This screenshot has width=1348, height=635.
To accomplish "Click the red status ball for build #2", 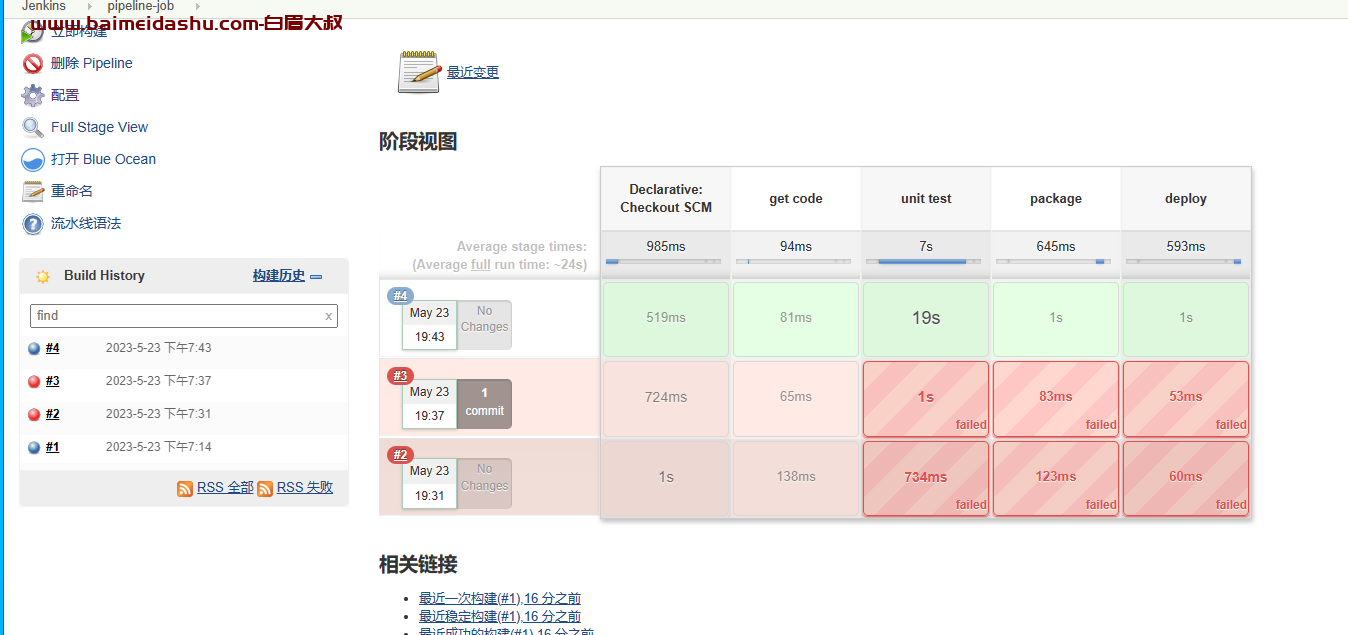I will point(34,415).
